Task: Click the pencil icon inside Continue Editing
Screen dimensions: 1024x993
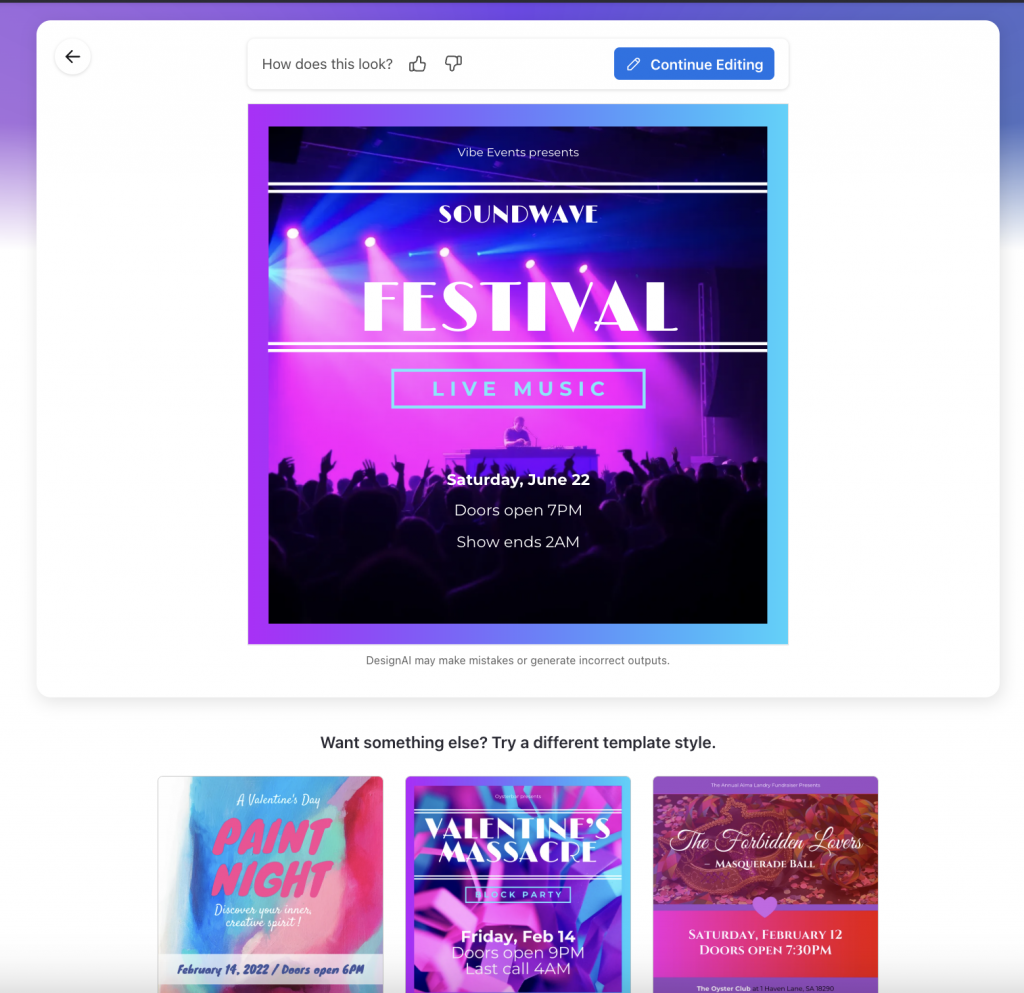Action: click(x=633, y=63)
